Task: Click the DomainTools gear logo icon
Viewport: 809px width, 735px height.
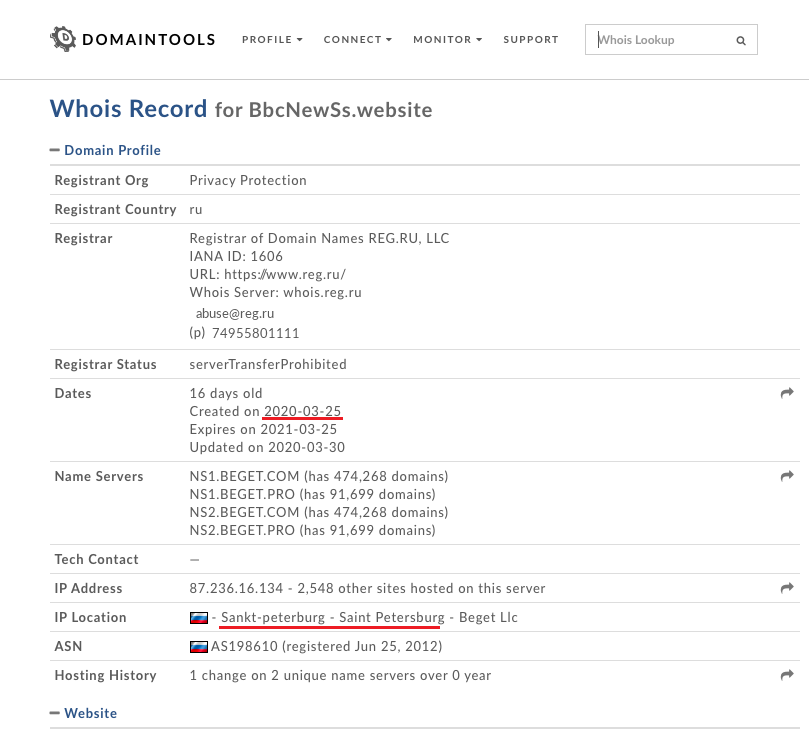Action: [63, 39]
